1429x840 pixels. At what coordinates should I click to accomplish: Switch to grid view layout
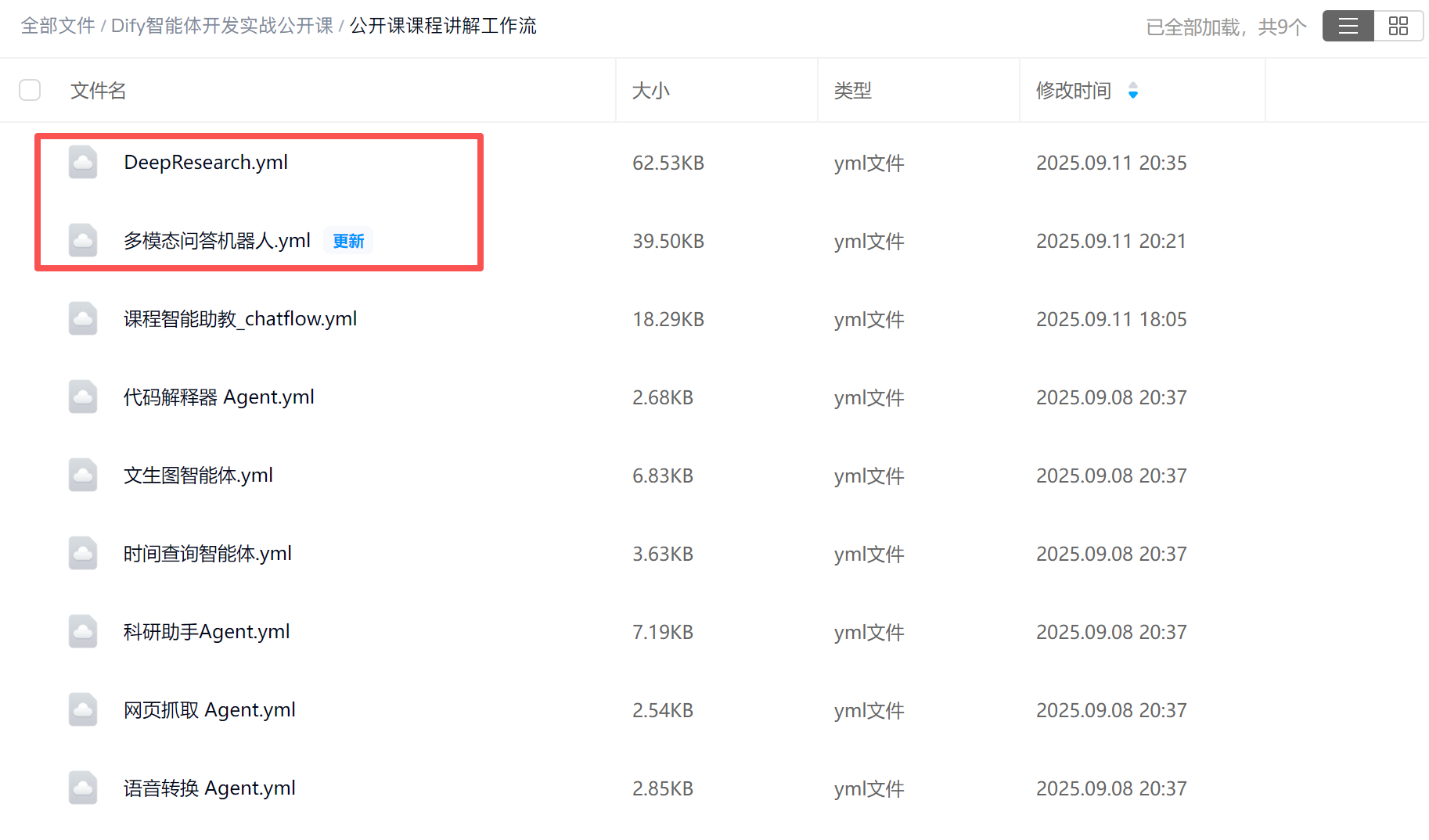pyautogui.click(x=1398, y=26)
